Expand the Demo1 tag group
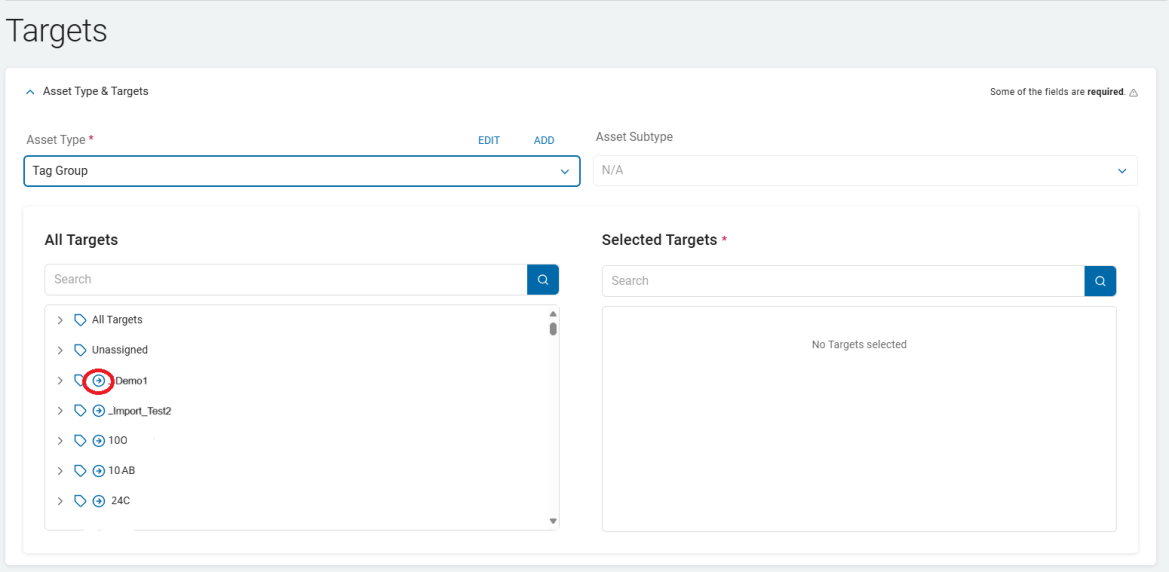The width and height of the screenshot is (1169, 572). [60, 381]
